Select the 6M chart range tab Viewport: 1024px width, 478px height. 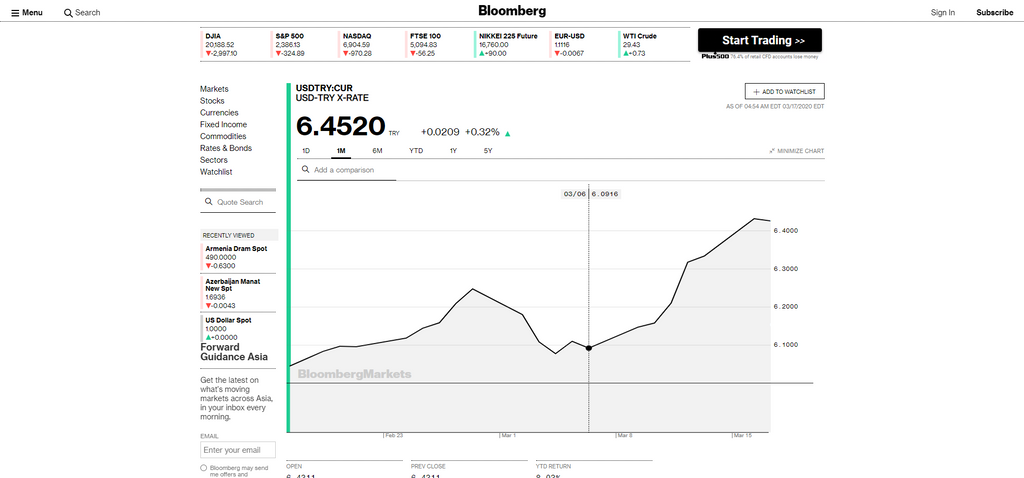tap(377, 151)
